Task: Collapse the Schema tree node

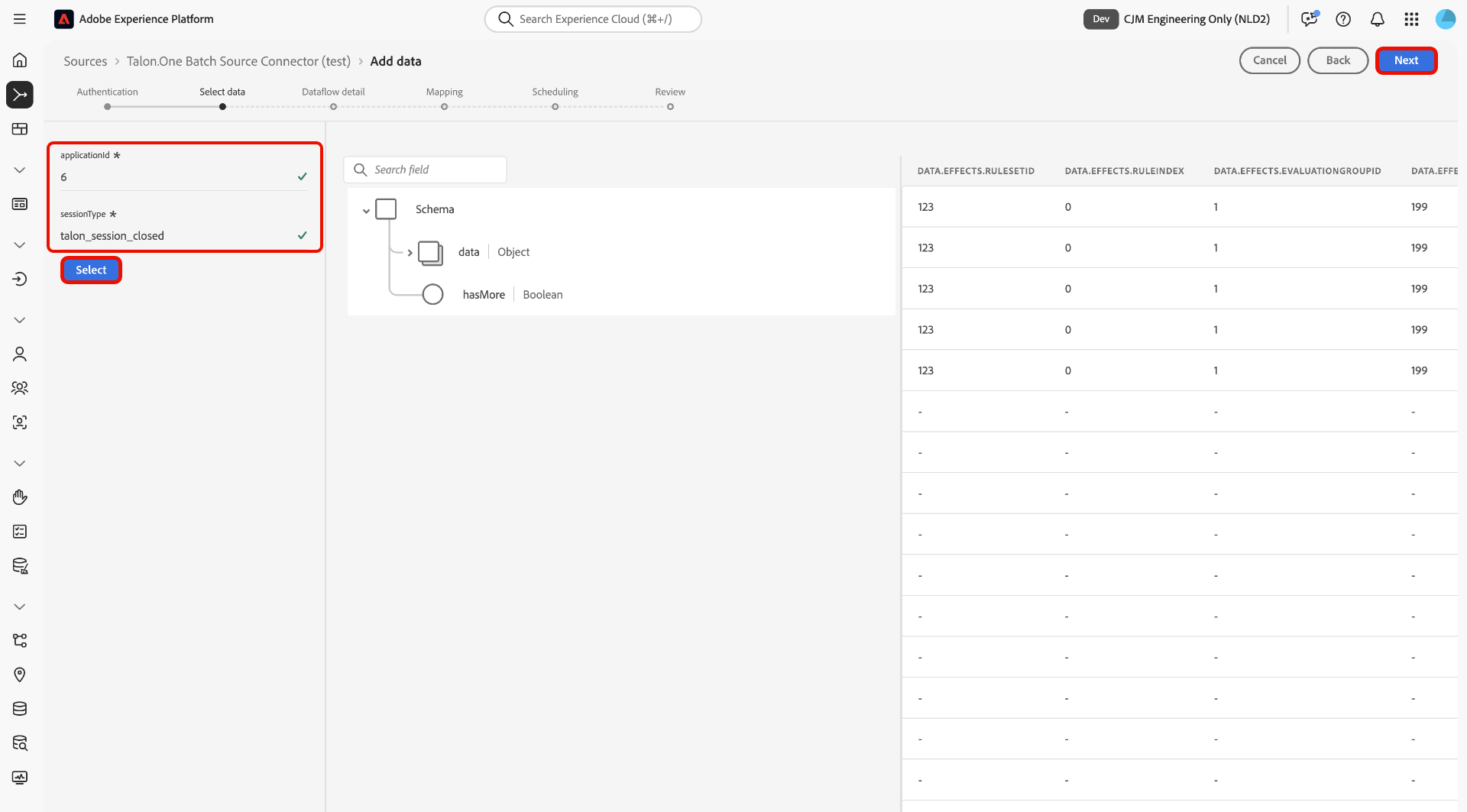Action: (x=366, y=210)
